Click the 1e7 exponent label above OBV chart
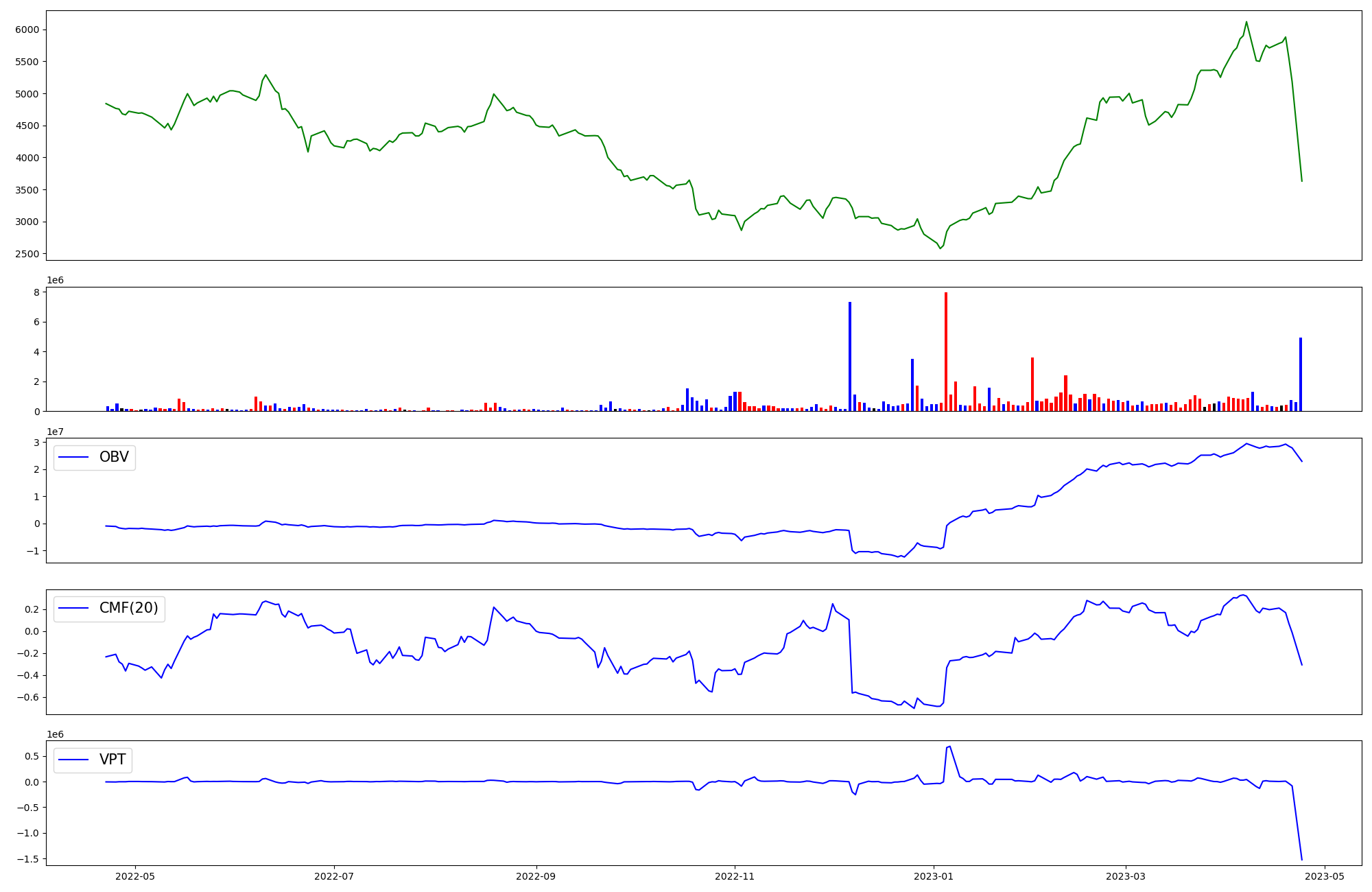1372x892 pixels. point(56,432)
